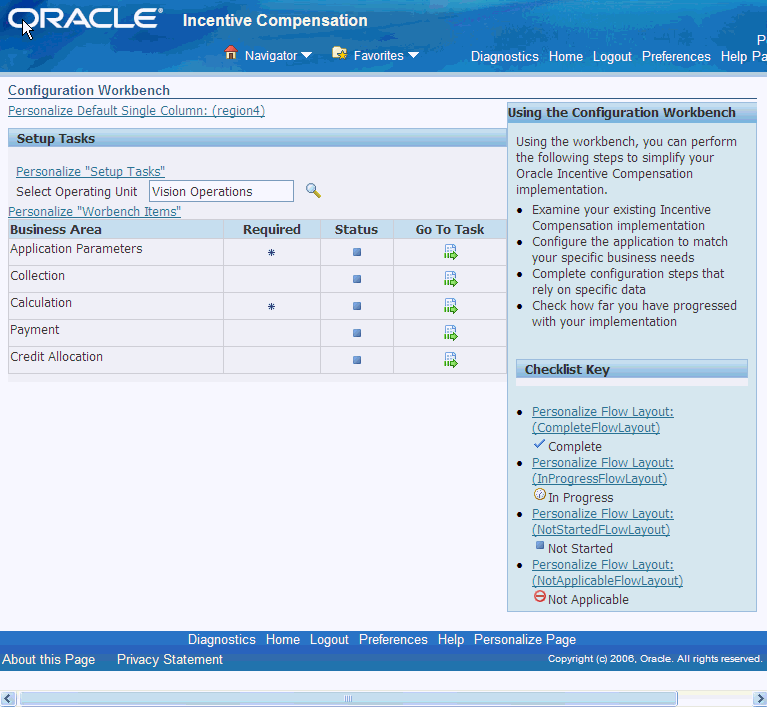Open Personalize Flow Layout NotStartedFLowLayout link

(x=603, y=522)
